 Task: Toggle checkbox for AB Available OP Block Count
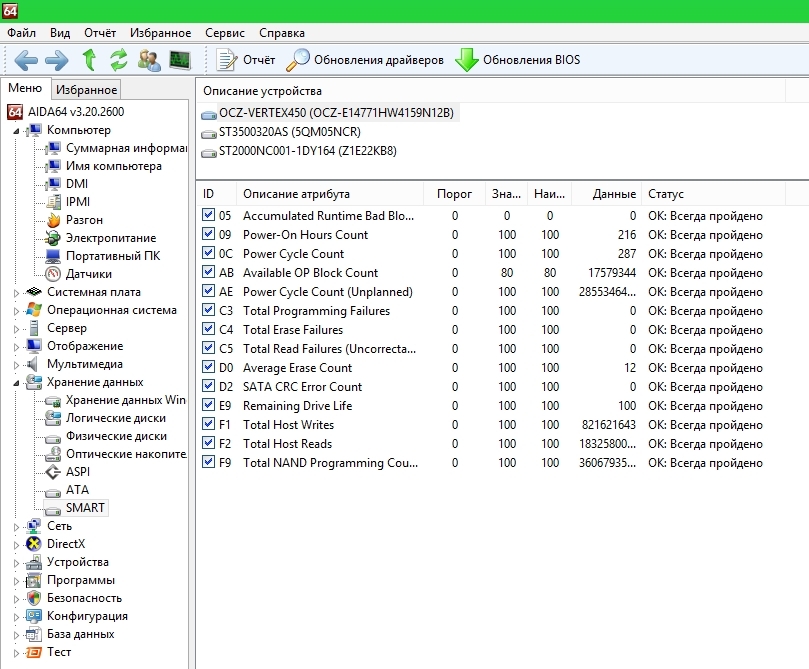[208, 272]
